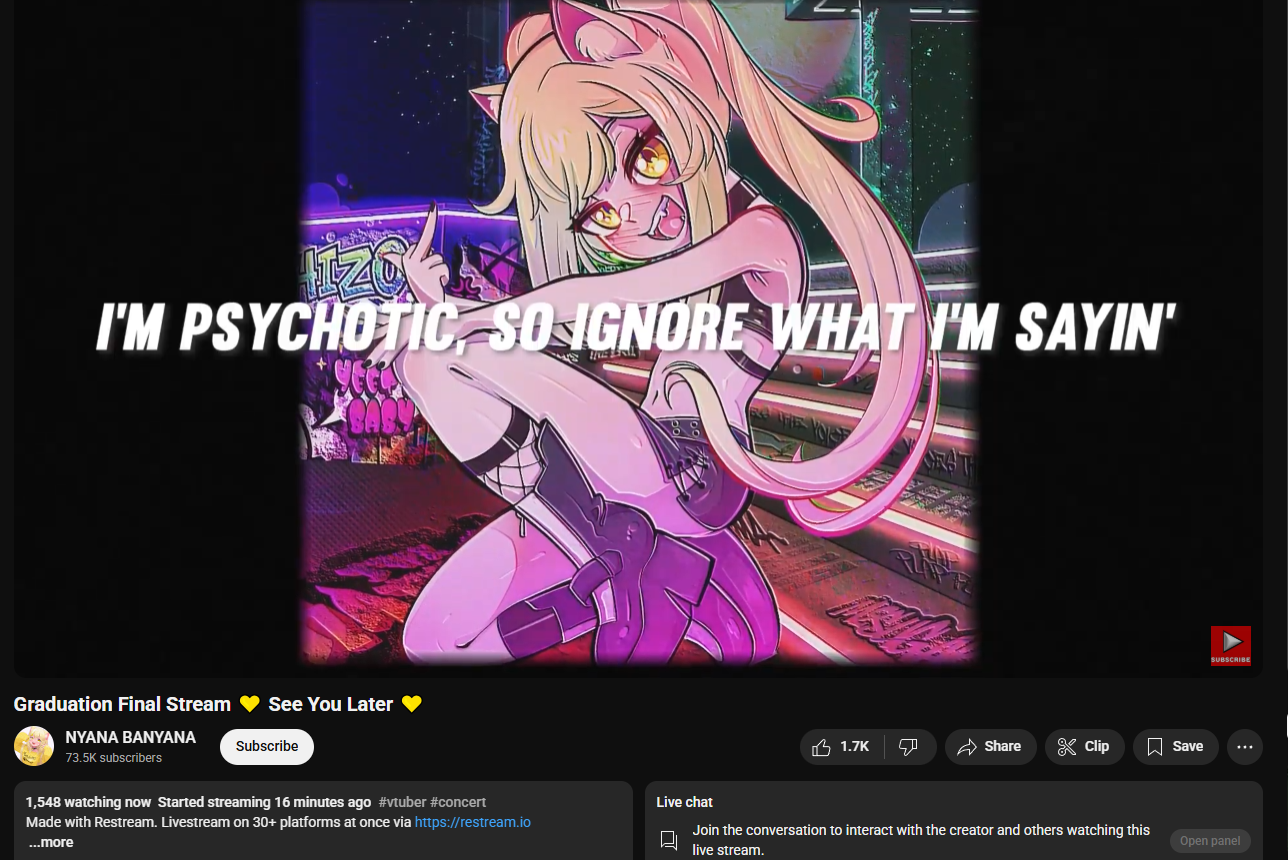Create a Clip using scissors icon
1288x860 pixels.
pyautogui.click(x=1084, y=747)
